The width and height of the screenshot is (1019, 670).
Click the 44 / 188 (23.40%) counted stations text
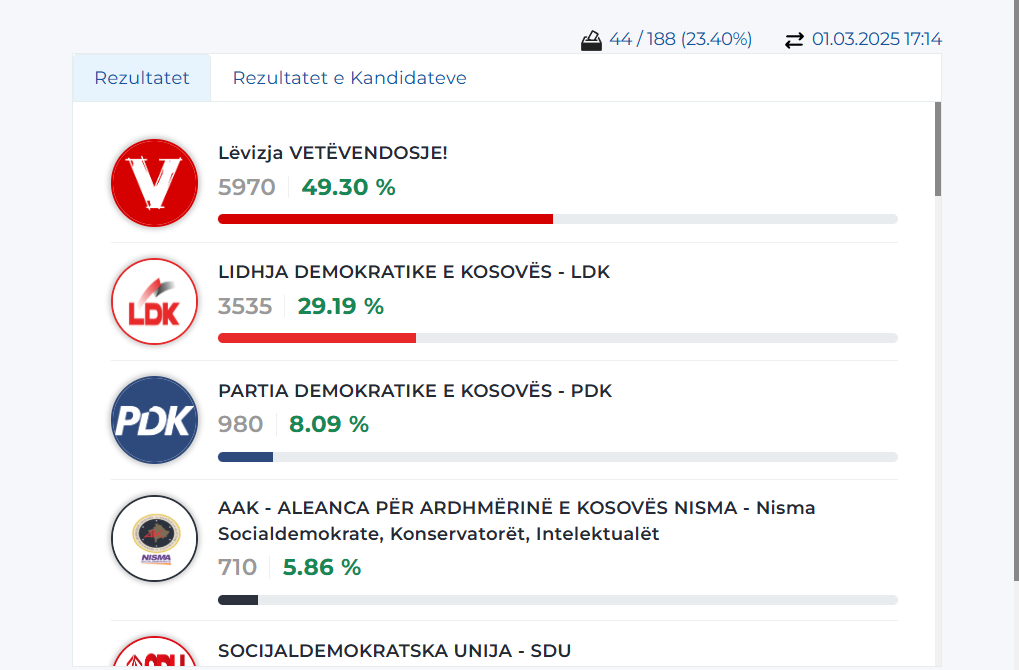point(680,40)
